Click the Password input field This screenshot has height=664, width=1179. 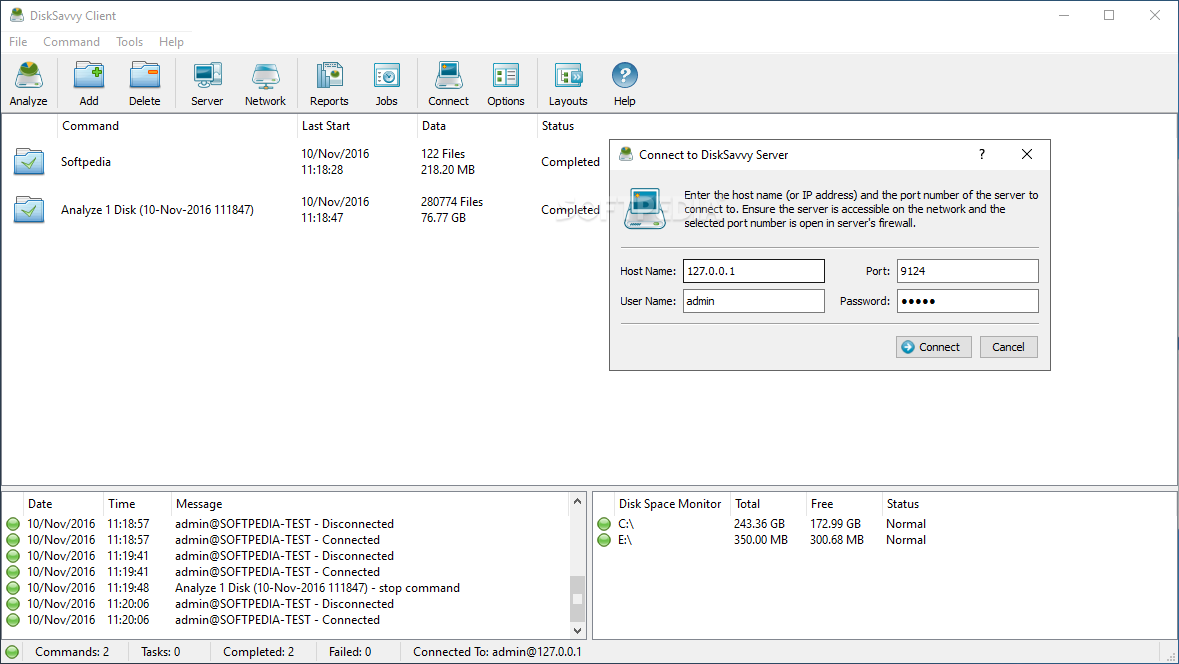(x=967, y=301)
